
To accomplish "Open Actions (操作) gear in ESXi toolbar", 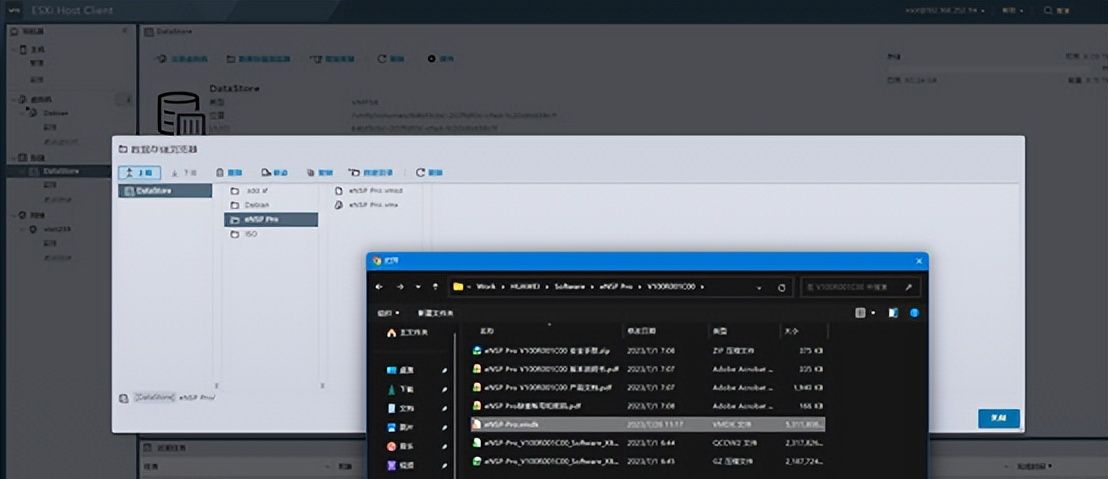I will coord(440,59).
